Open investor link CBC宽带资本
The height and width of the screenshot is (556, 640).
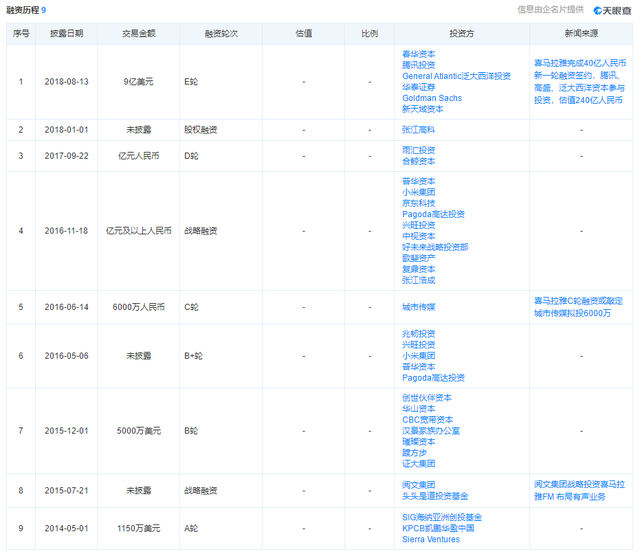(x=427, y=420)
